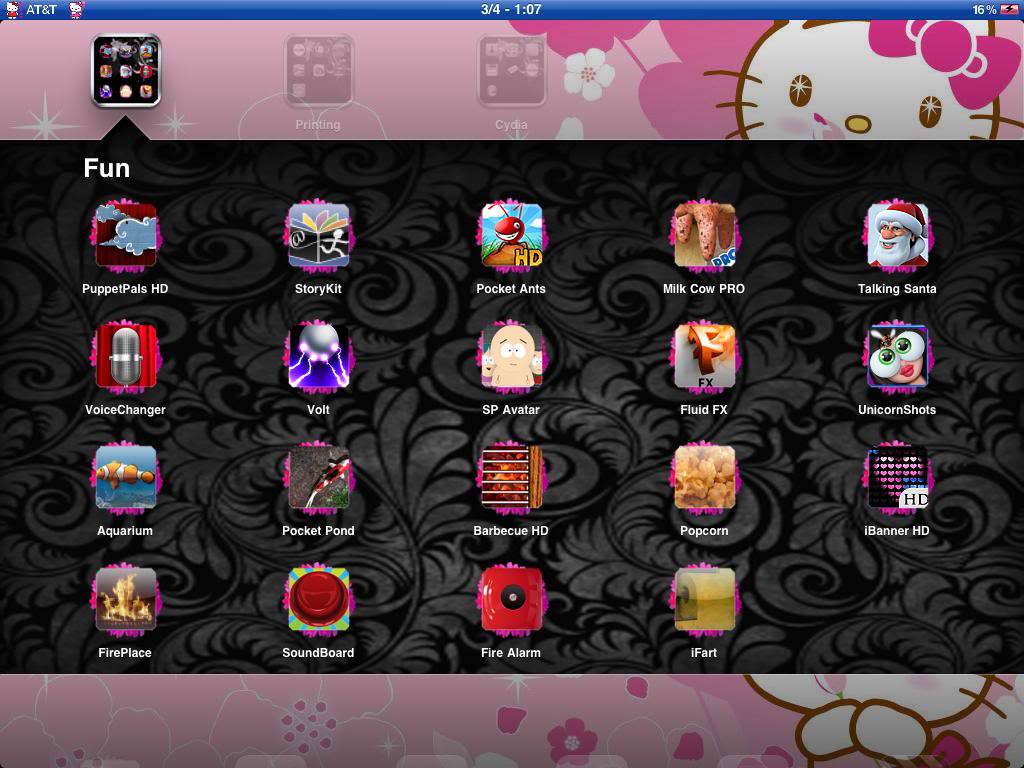This screenshot has height=768, width=1024.
Task: Tap the battery indicator in status bar
Action: [x=1009, y=9]
